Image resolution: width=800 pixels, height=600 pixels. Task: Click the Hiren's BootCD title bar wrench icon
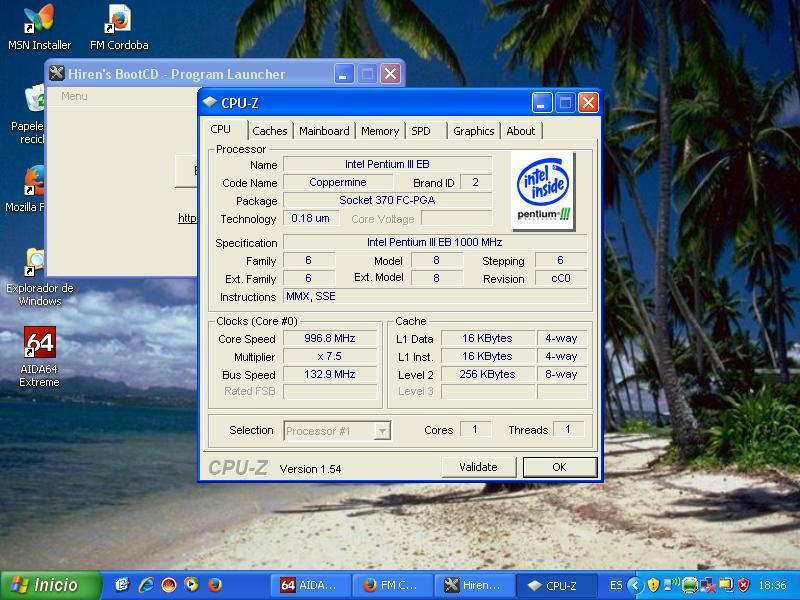pos(57,73)
